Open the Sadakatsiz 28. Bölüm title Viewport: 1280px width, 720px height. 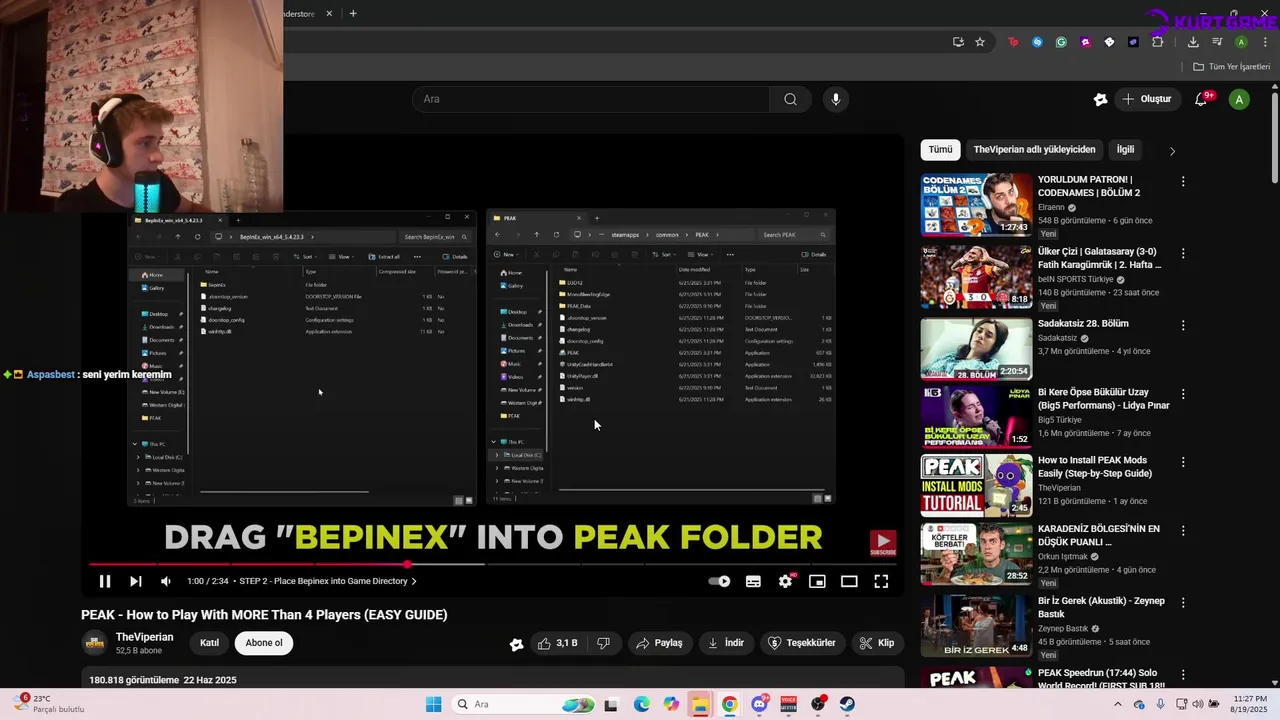tap(1083, 324)
